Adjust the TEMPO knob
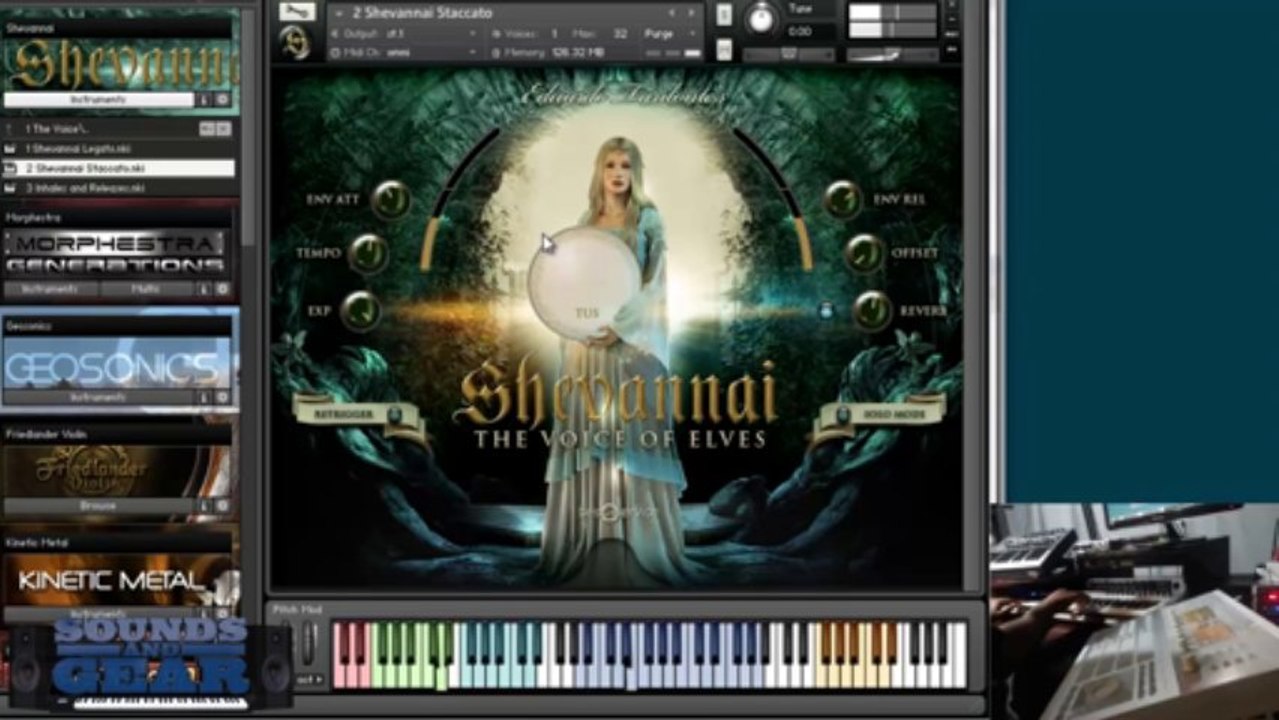Image resolution: width=1279 pixels, height=720 pixels. tap(368, 254)
